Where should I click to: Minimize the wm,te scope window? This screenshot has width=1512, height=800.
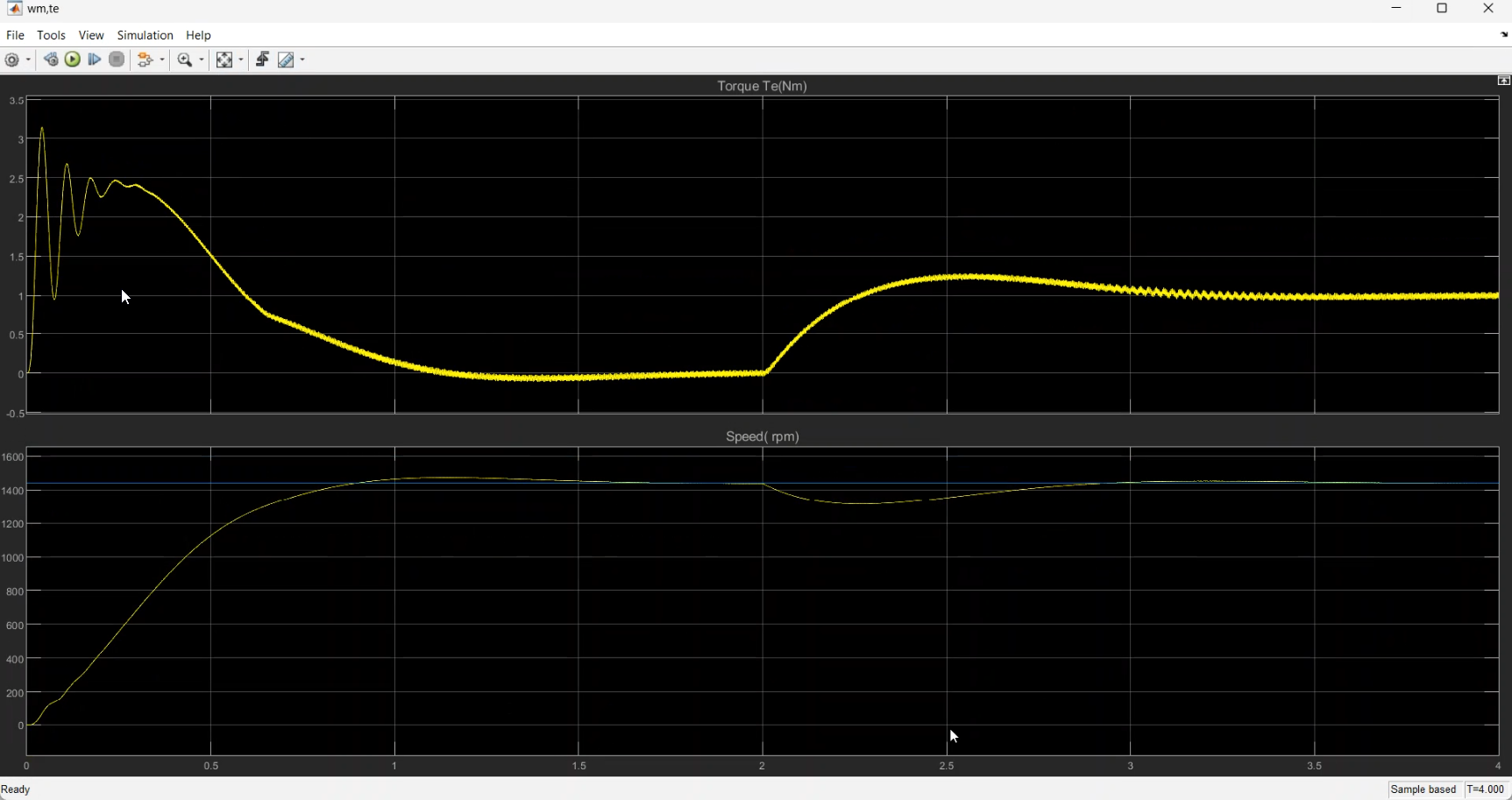(1396, 9)
